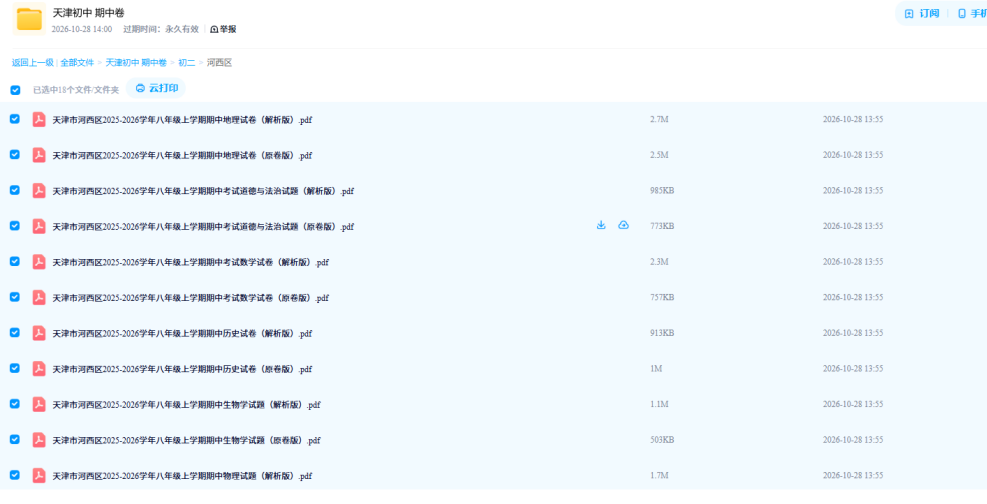The image size is (987, 504).
Task: Click the 举报 report link
Action: click(223, 29)
